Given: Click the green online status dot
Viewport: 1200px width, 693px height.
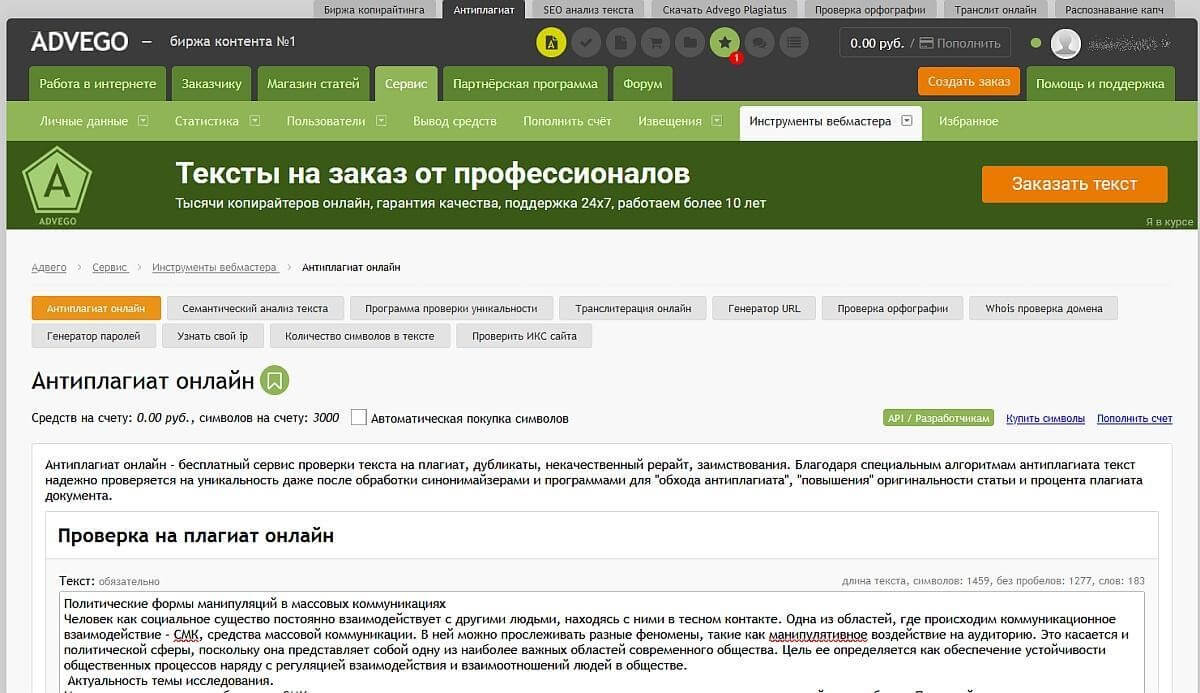Looking at the screenshot, I should coord(1036,43).
